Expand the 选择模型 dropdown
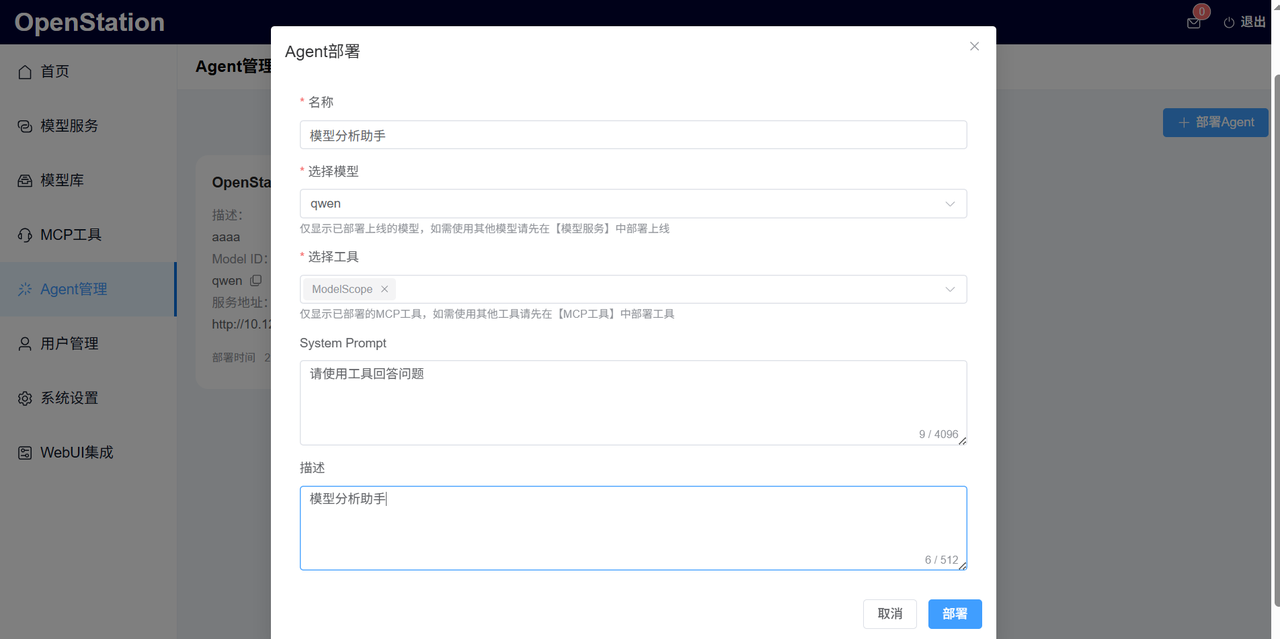This screenshot has height=639, width=1280. pyautogui.click(x=949, y=203)
